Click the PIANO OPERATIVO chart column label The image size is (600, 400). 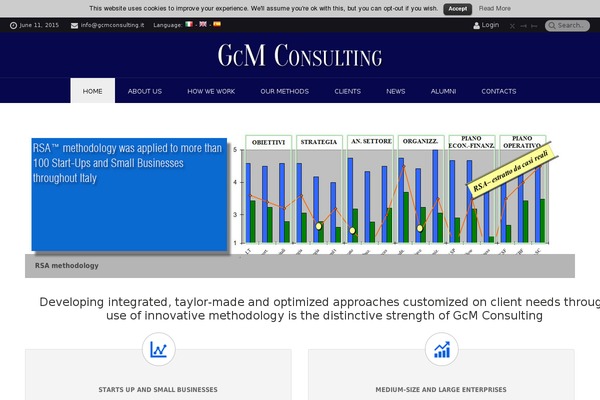click(x=522, y=142)
